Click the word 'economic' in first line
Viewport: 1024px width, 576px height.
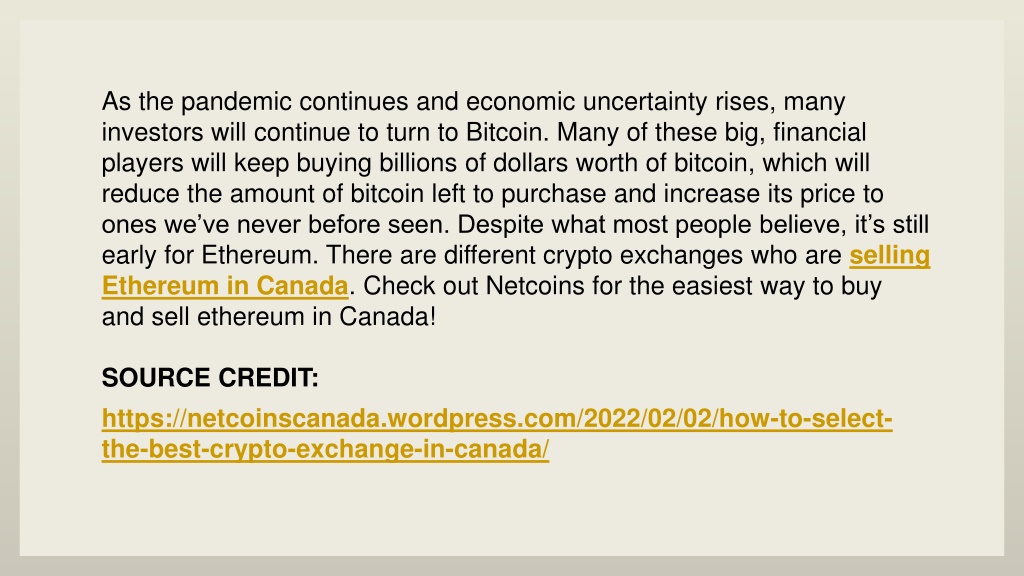520,102
